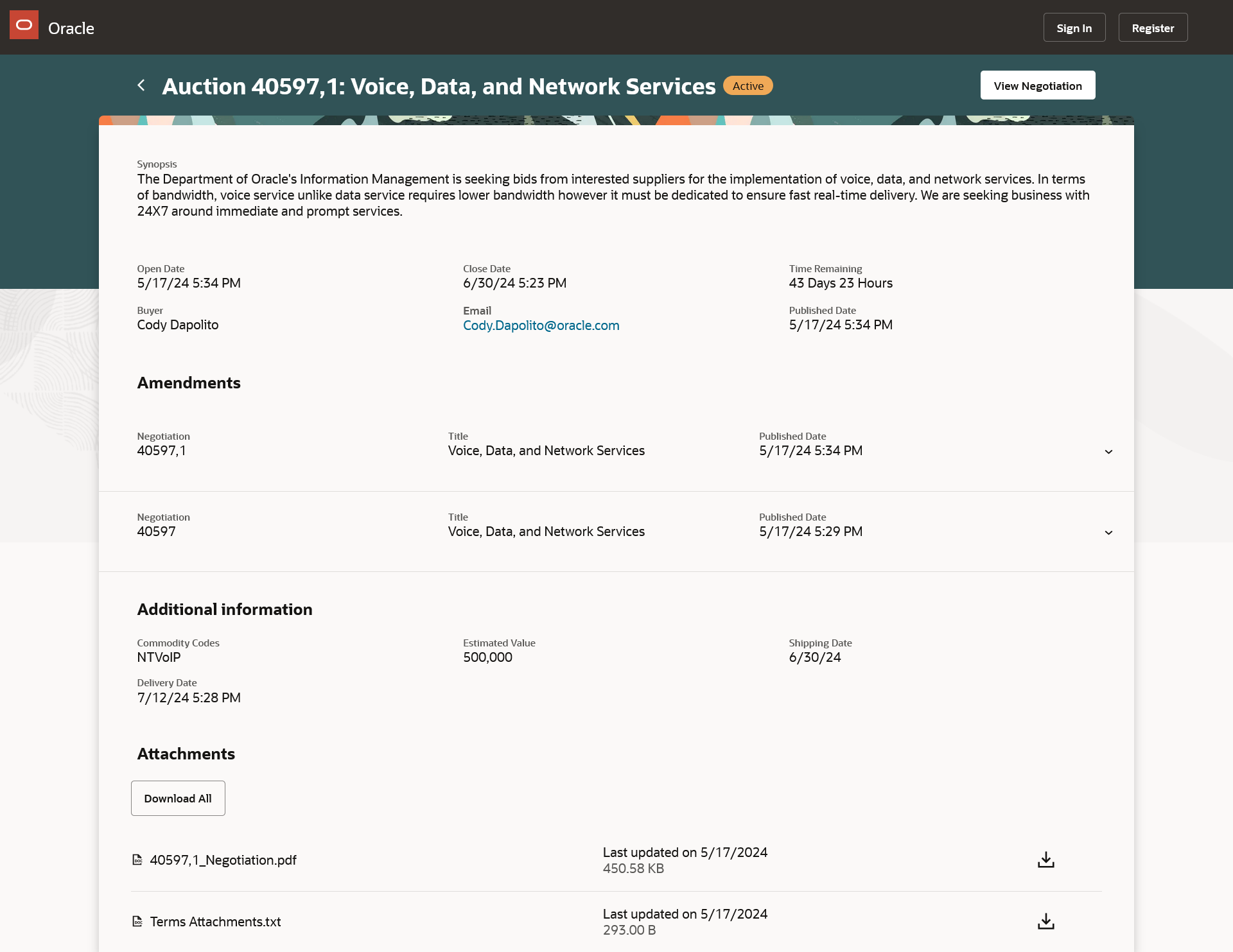Screen dimensions: 1233x952
Task: Click the Attachments section heading
Action: [186, 754]
